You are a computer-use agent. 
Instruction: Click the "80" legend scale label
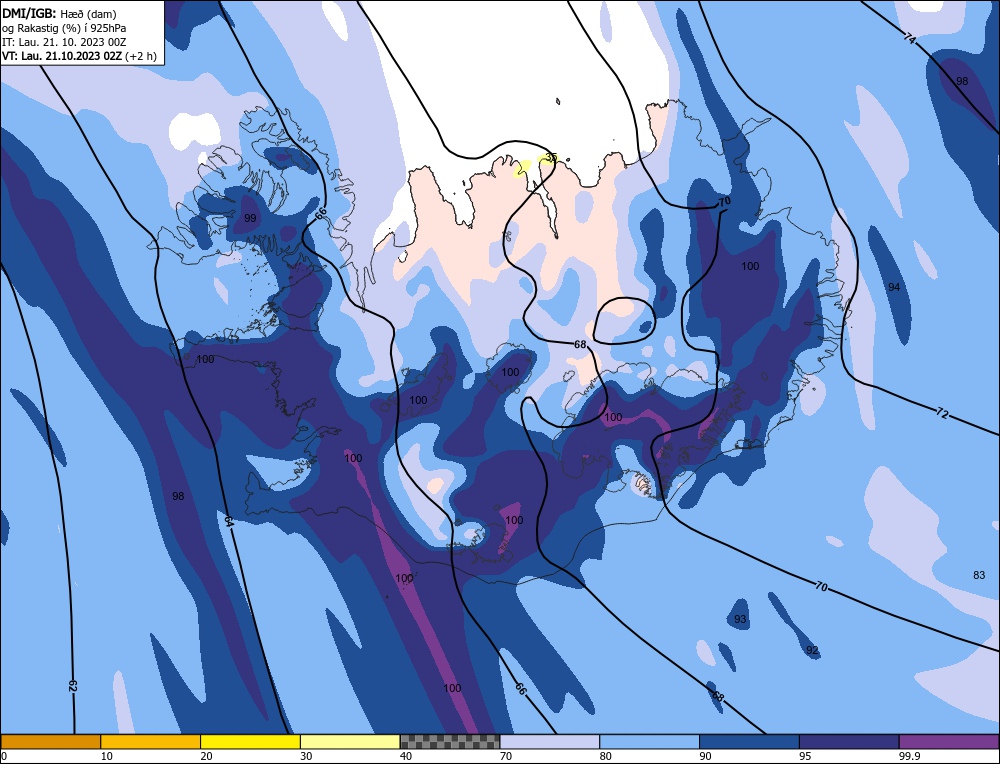605,756
